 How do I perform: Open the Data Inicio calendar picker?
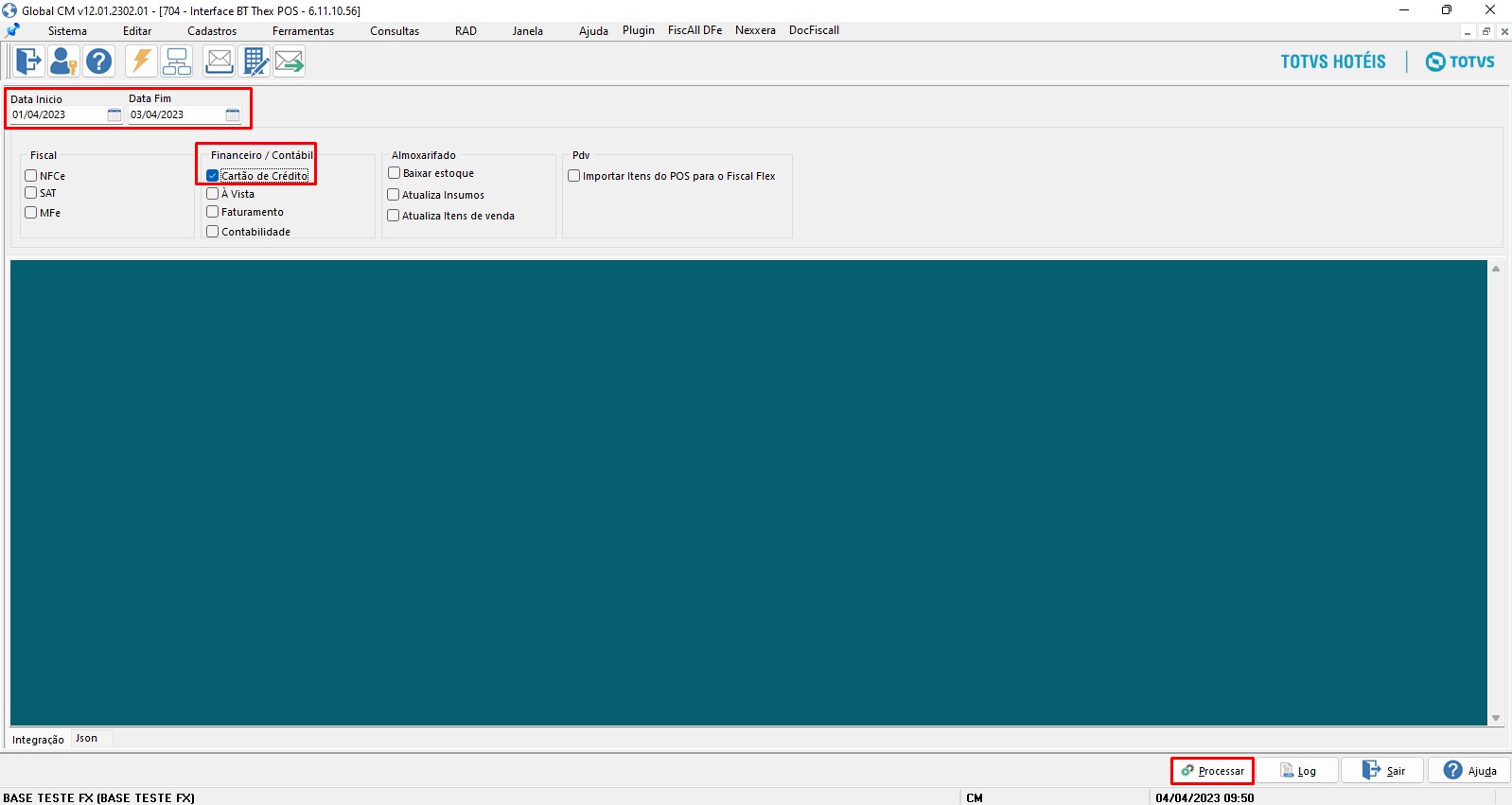point(114,114)
